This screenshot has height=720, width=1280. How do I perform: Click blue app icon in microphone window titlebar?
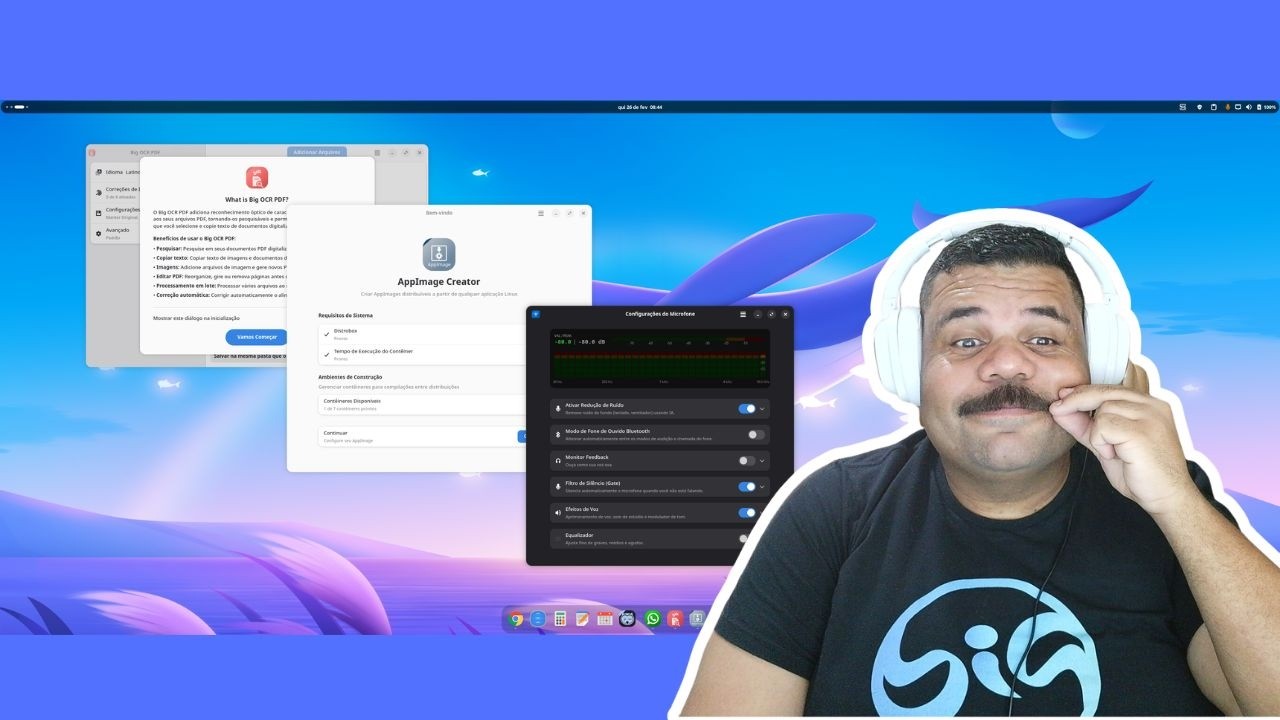tap(536, 314)
